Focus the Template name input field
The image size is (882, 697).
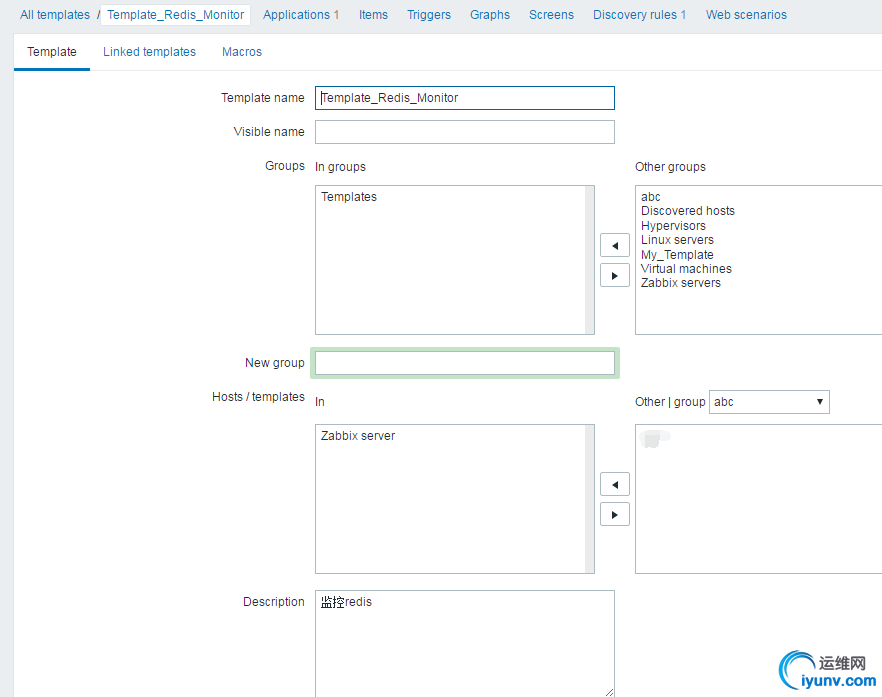(x=465, y=98)
